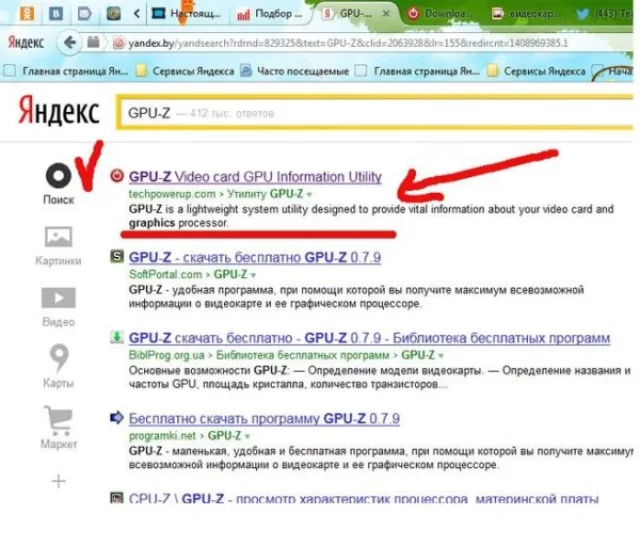Viewport: 640px width, 546px height.
Task: Switch to the Настоящ... tab
Action: 187,14
